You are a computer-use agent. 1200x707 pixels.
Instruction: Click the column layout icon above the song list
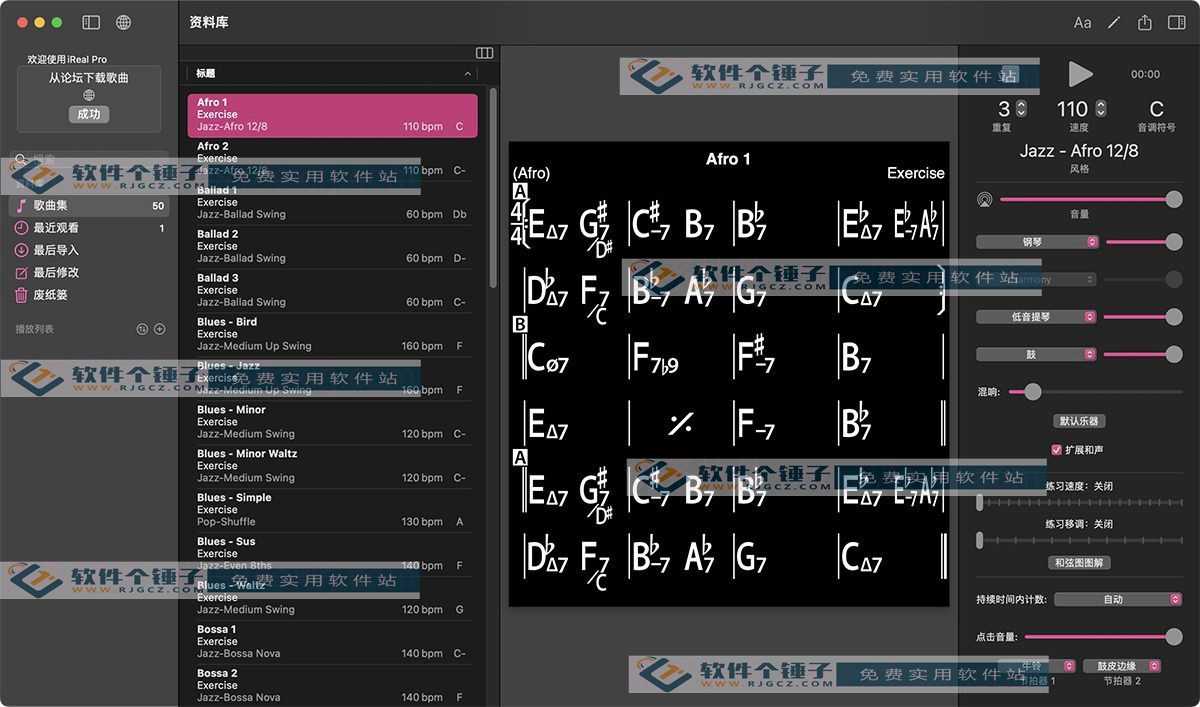pyautogui.click(x=485, y=53)
